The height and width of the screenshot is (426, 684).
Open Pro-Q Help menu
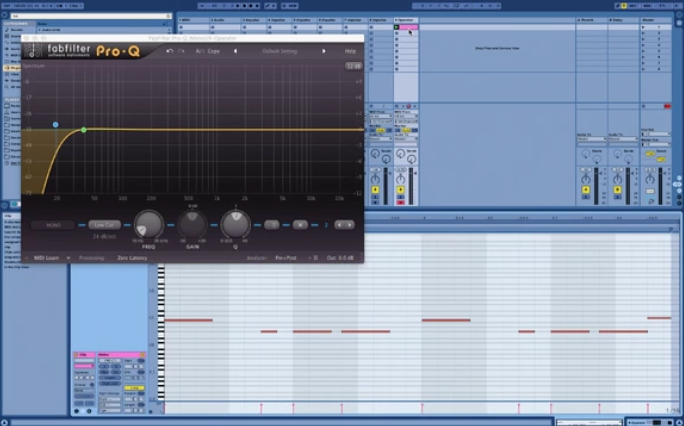click(350, 51)
